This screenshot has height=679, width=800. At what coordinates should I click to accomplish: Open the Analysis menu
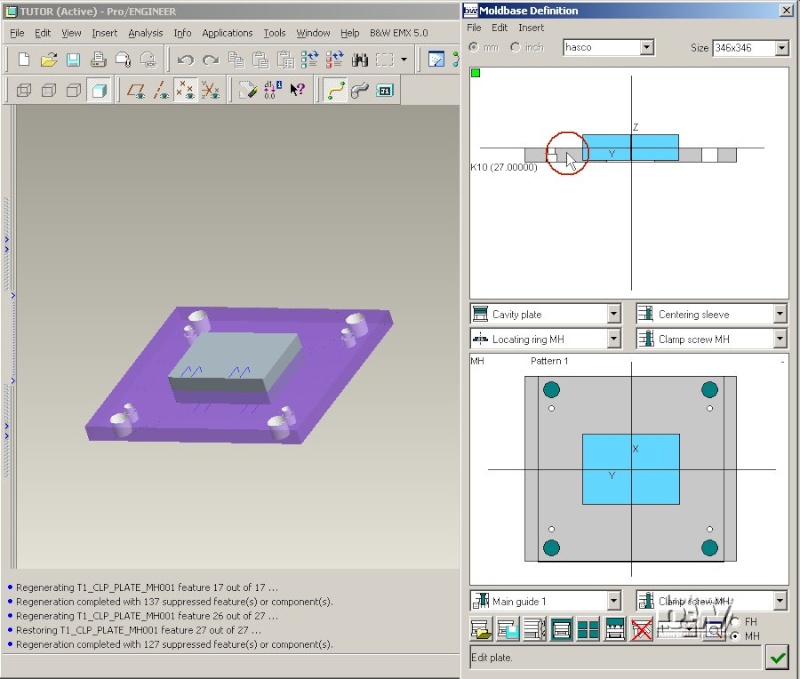click(x=145, y=33)
